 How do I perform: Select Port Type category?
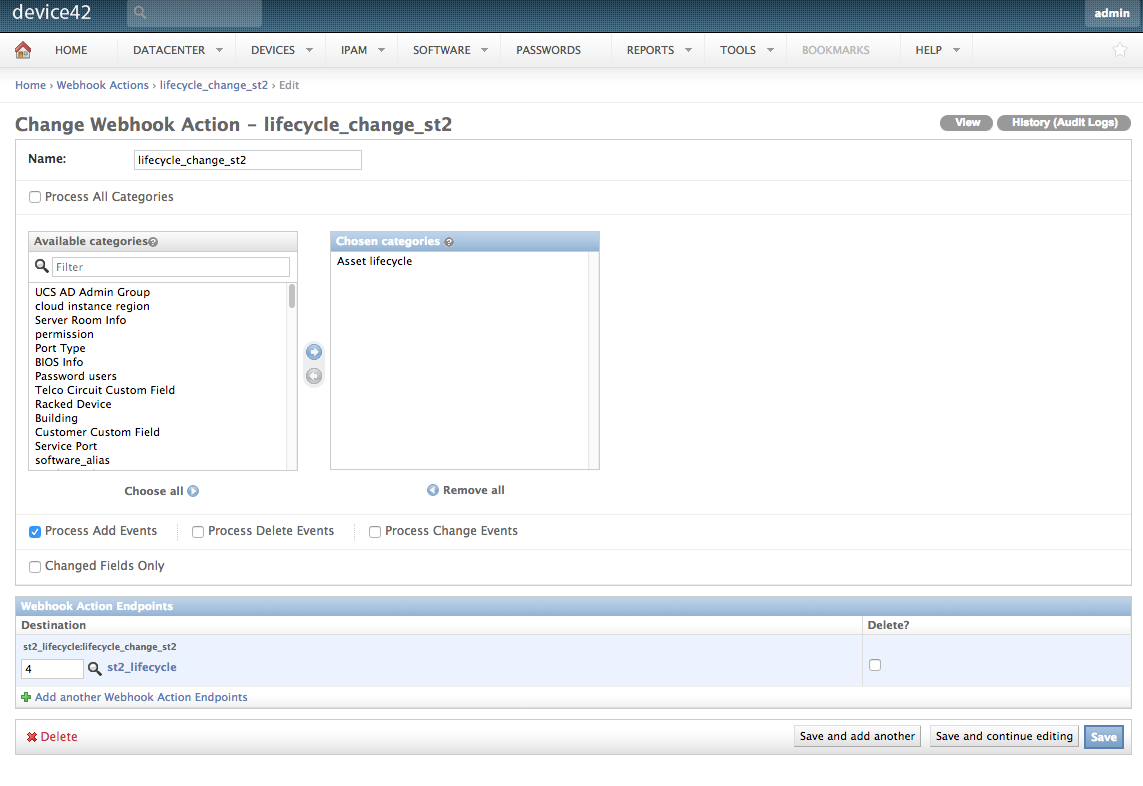coord(61,349)
